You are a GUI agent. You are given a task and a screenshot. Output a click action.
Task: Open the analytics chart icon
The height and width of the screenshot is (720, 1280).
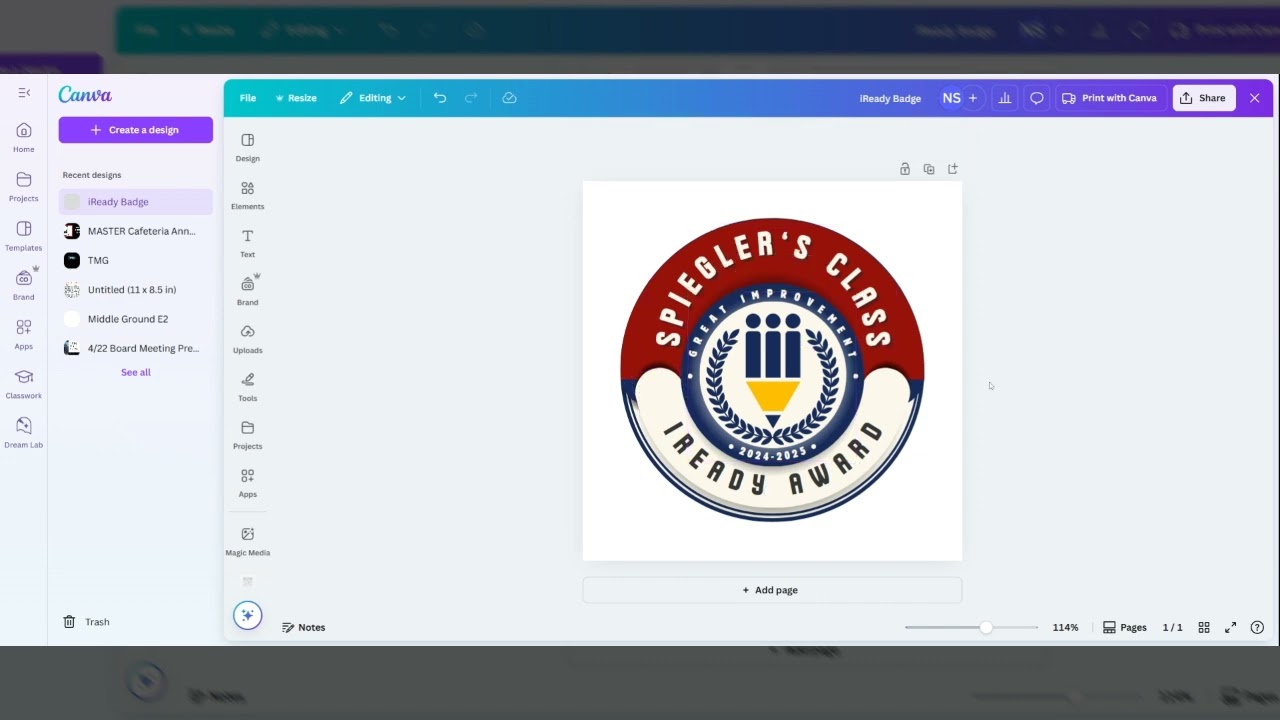coord(1005,98)
